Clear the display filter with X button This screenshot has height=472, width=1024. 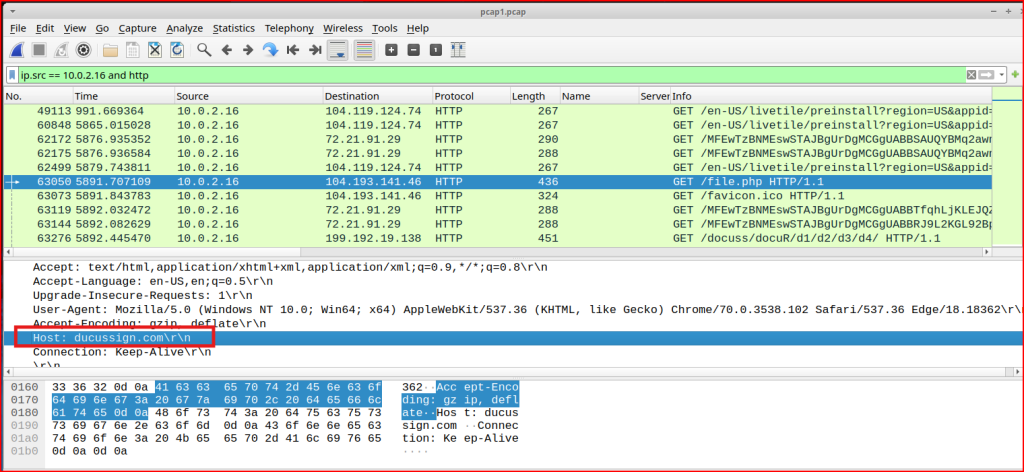(x=971, y=75)
